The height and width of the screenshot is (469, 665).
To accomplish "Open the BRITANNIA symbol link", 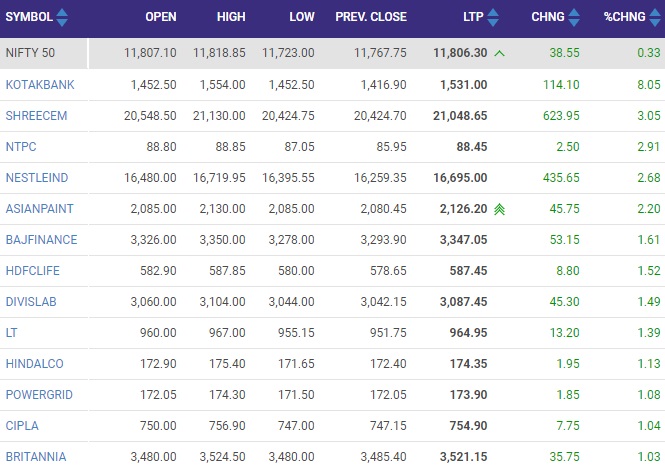I will (36, 456).
